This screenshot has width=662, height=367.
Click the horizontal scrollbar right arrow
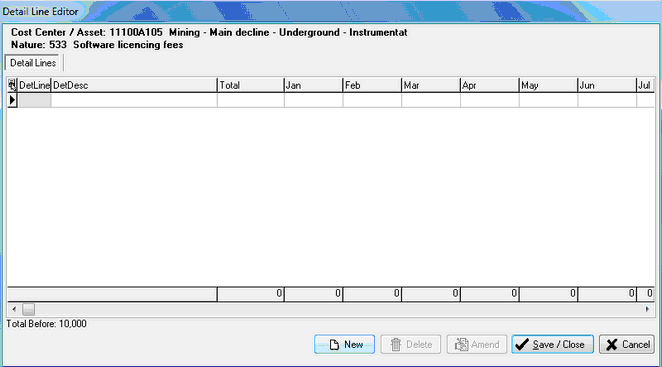[647, 309]
